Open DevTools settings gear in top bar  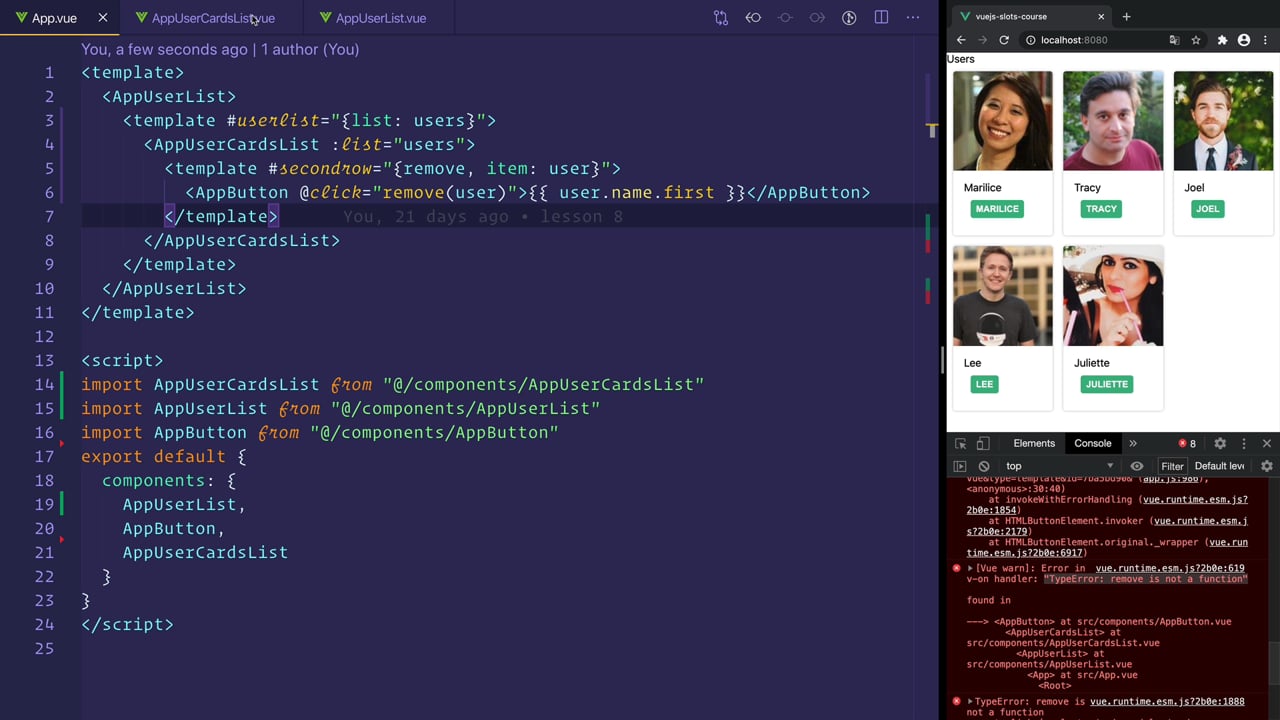1220,443
